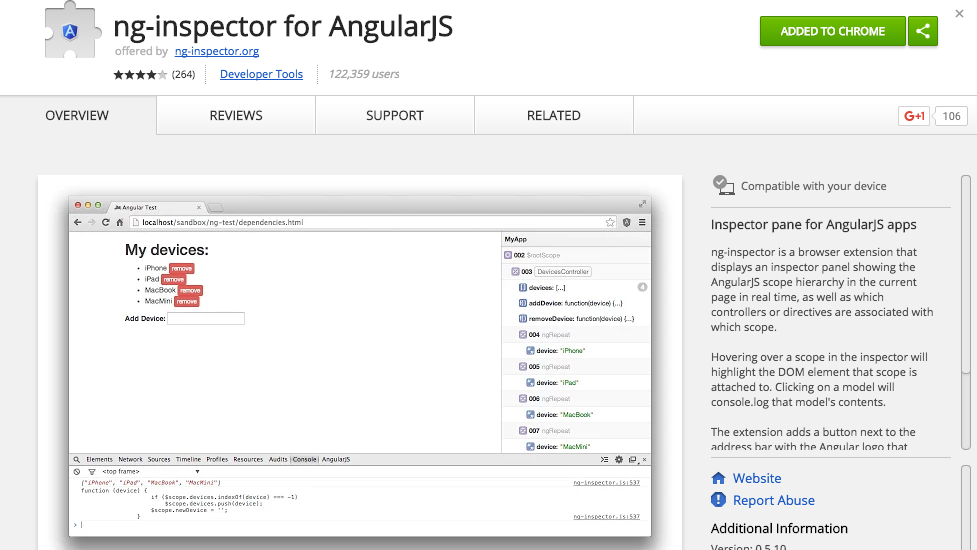977x550 pixels.
Task: Click the Website home icon
Action: (718, 478)
